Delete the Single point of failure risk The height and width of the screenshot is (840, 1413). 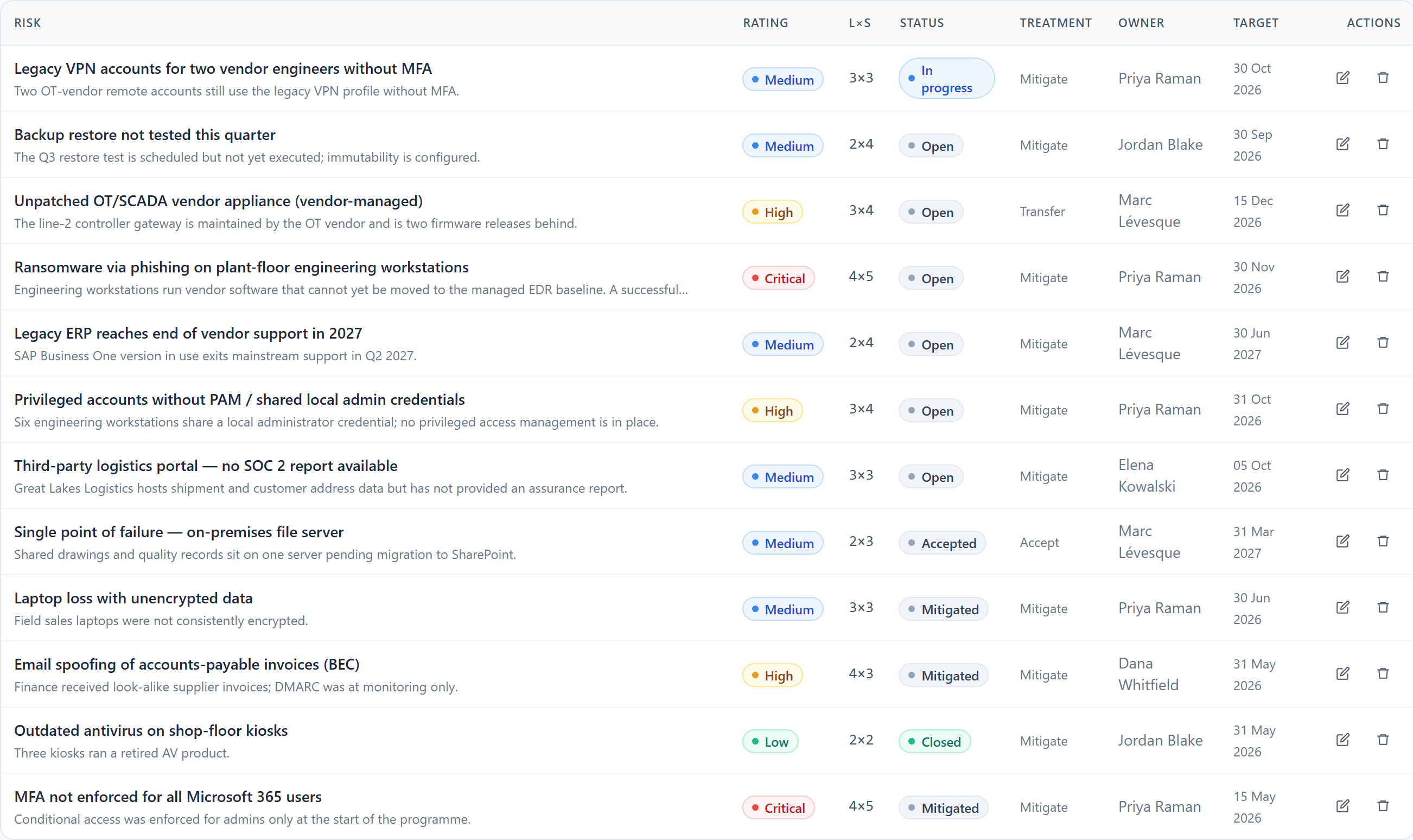point(1383,542)
